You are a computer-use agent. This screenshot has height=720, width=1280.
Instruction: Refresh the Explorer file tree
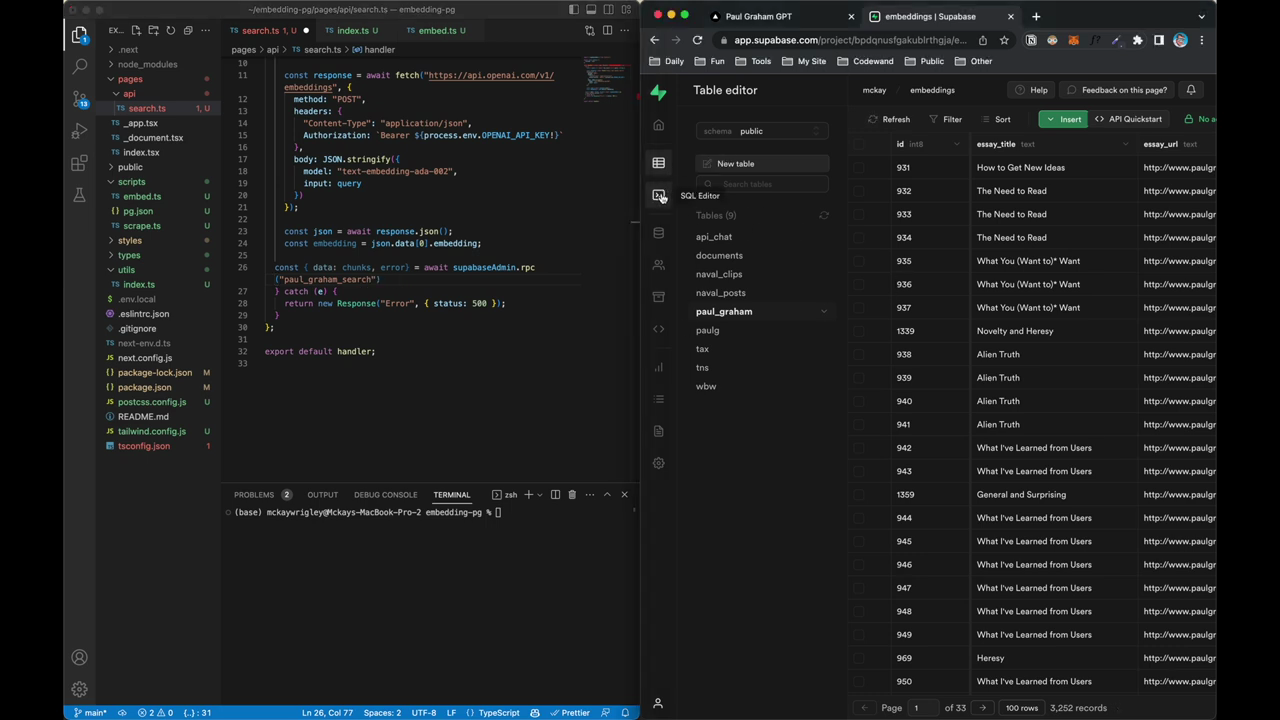point(170,31)
